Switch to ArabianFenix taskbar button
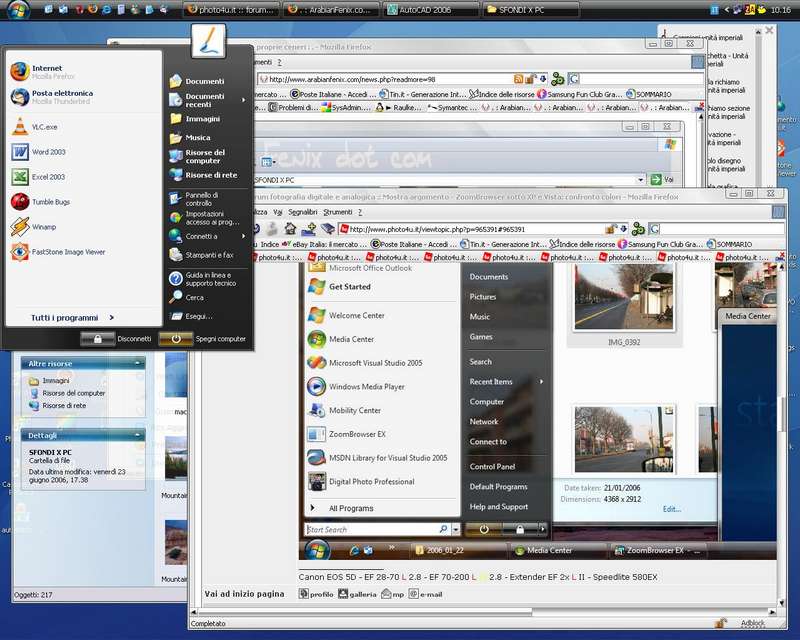 (331, 10)
